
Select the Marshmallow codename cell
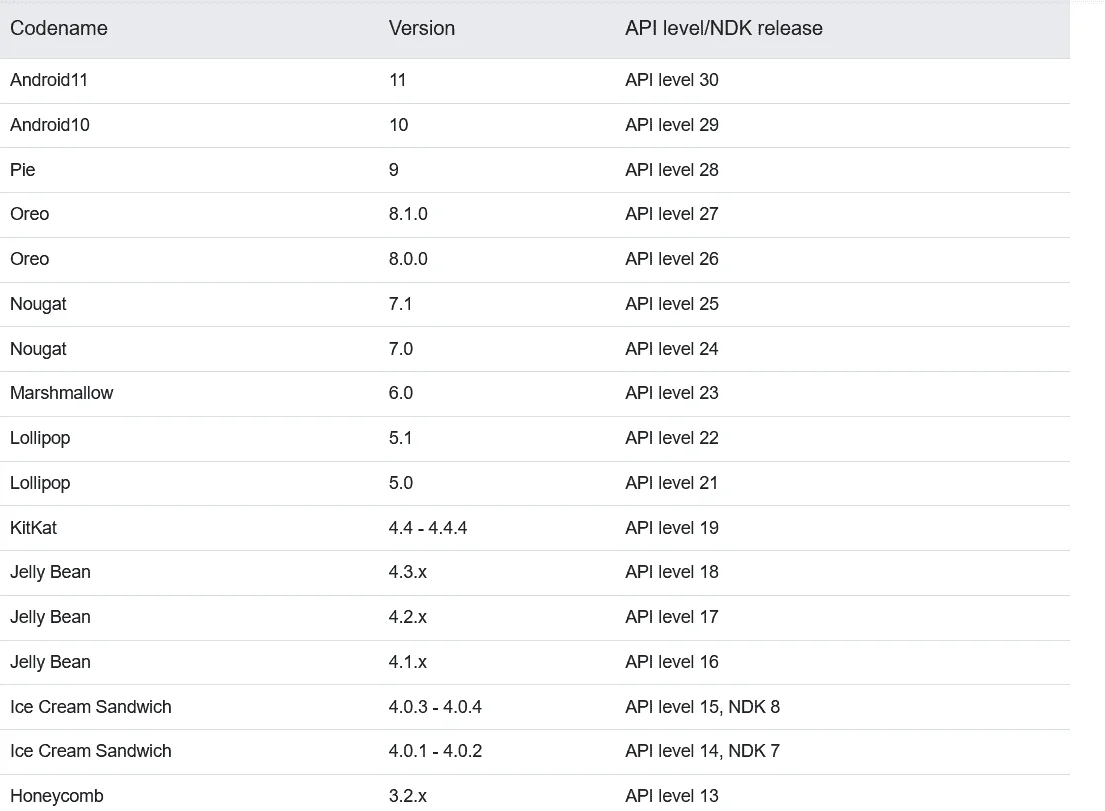[x=61, y=393]
